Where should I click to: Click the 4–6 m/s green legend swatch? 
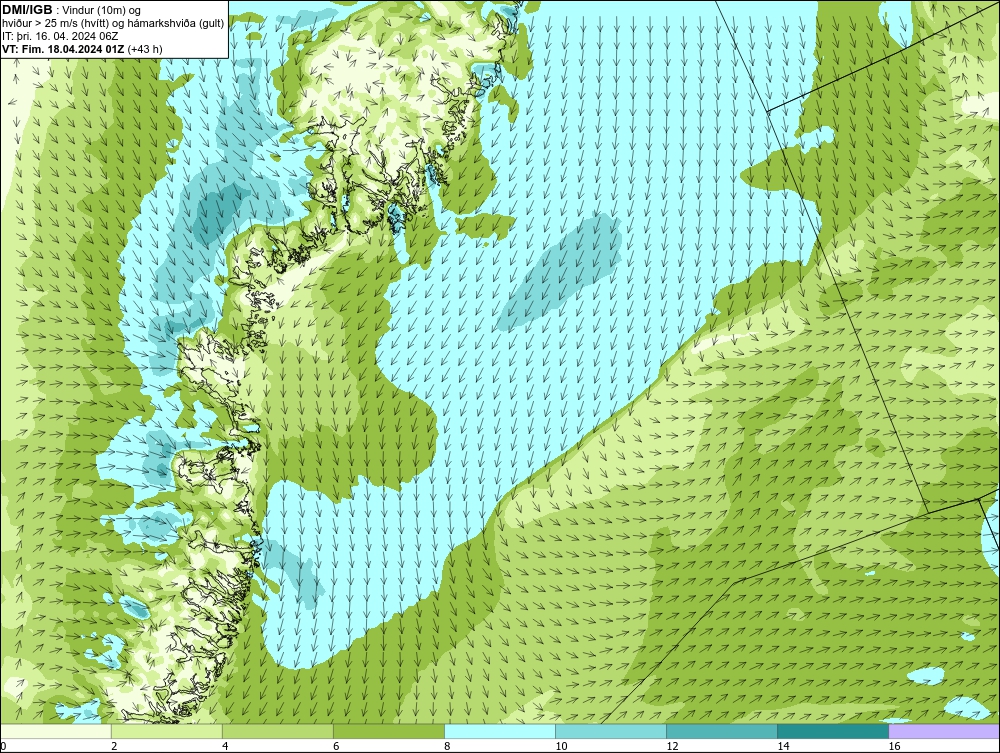point(277,731)
